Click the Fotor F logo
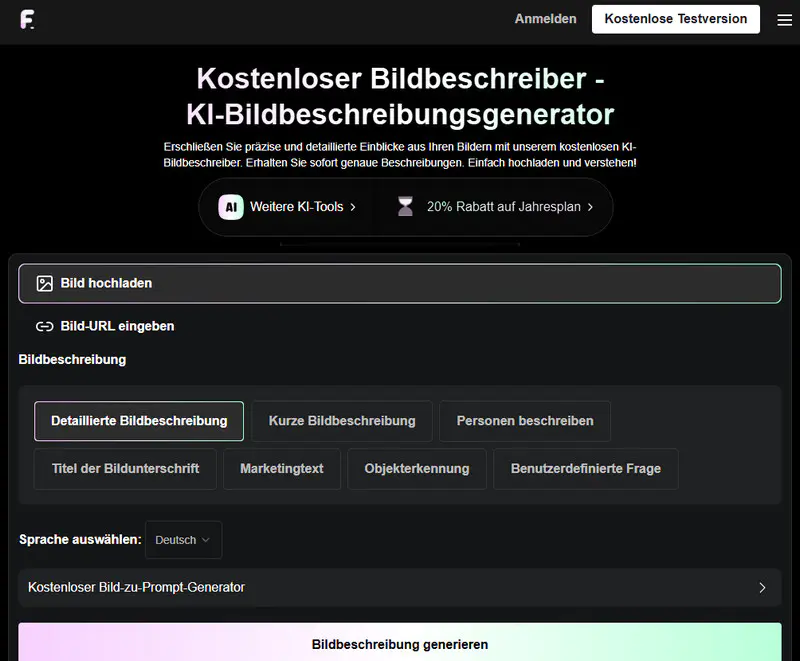Viewport: 800px width, 661px height. click(29, 19)
